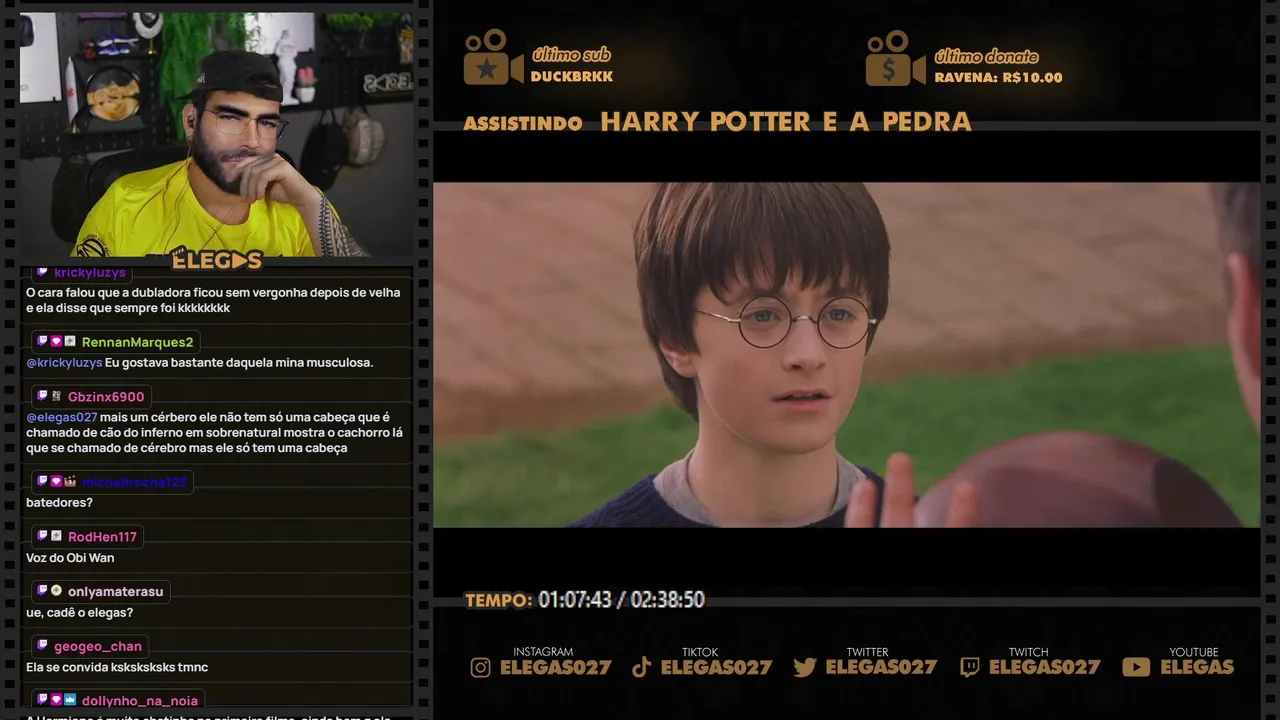Click the streamer webcam feed
1280x720 pixels.
(x=216, y=134)
